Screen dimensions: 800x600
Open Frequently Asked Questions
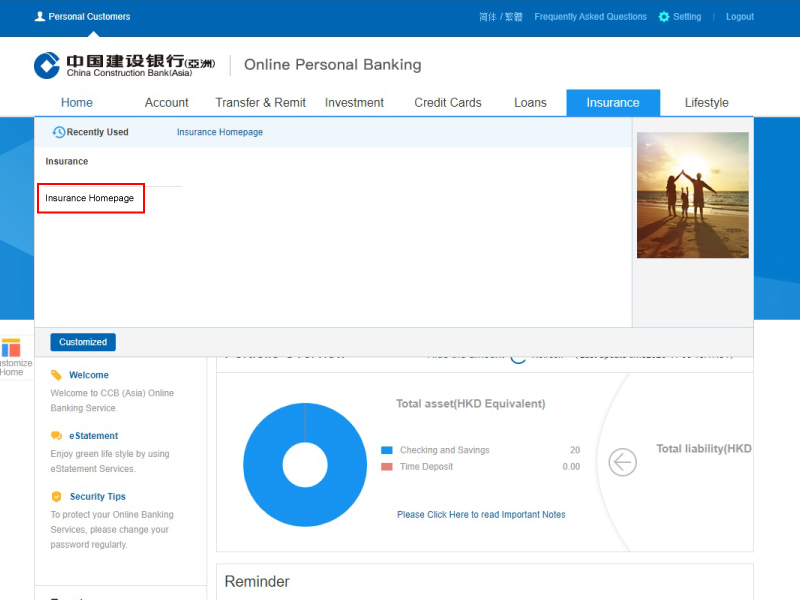click(x=590, y=17)
